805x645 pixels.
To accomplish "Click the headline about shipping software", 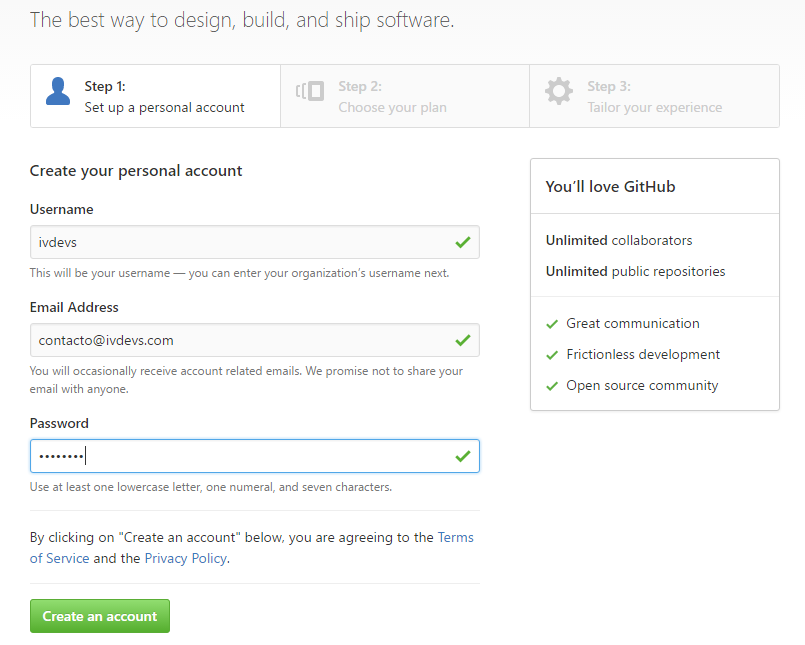I will pyautogui.click(x=242, y=21).
